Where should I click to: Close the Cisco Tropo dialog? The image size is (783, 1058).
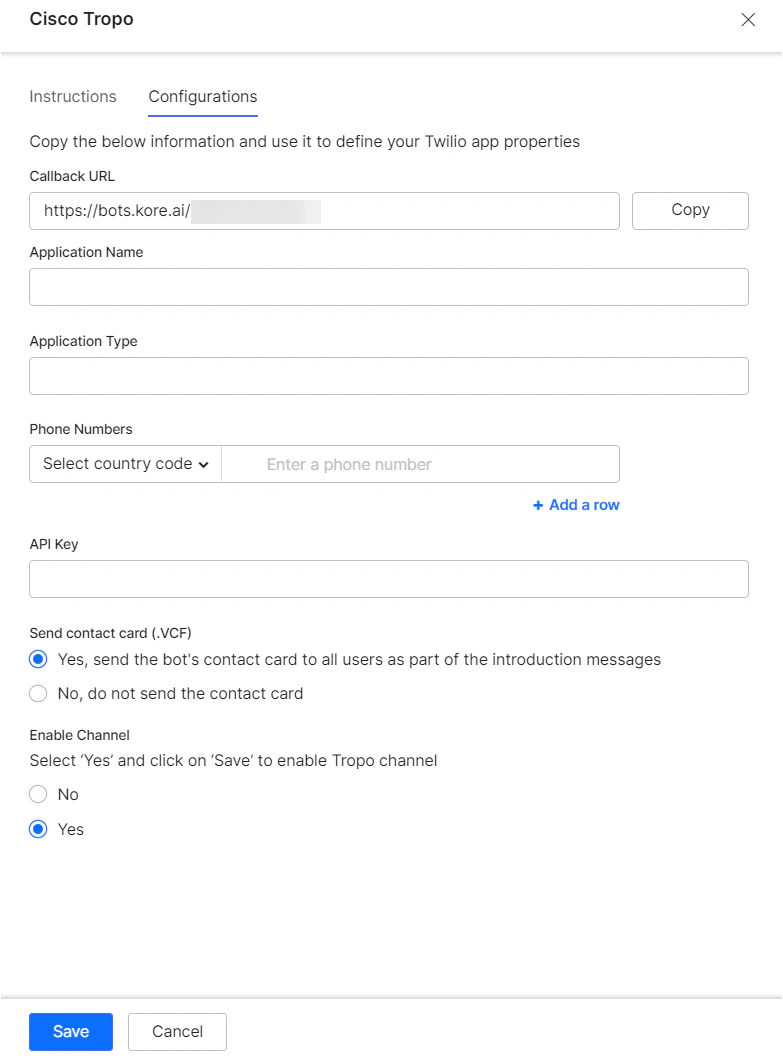748,19
